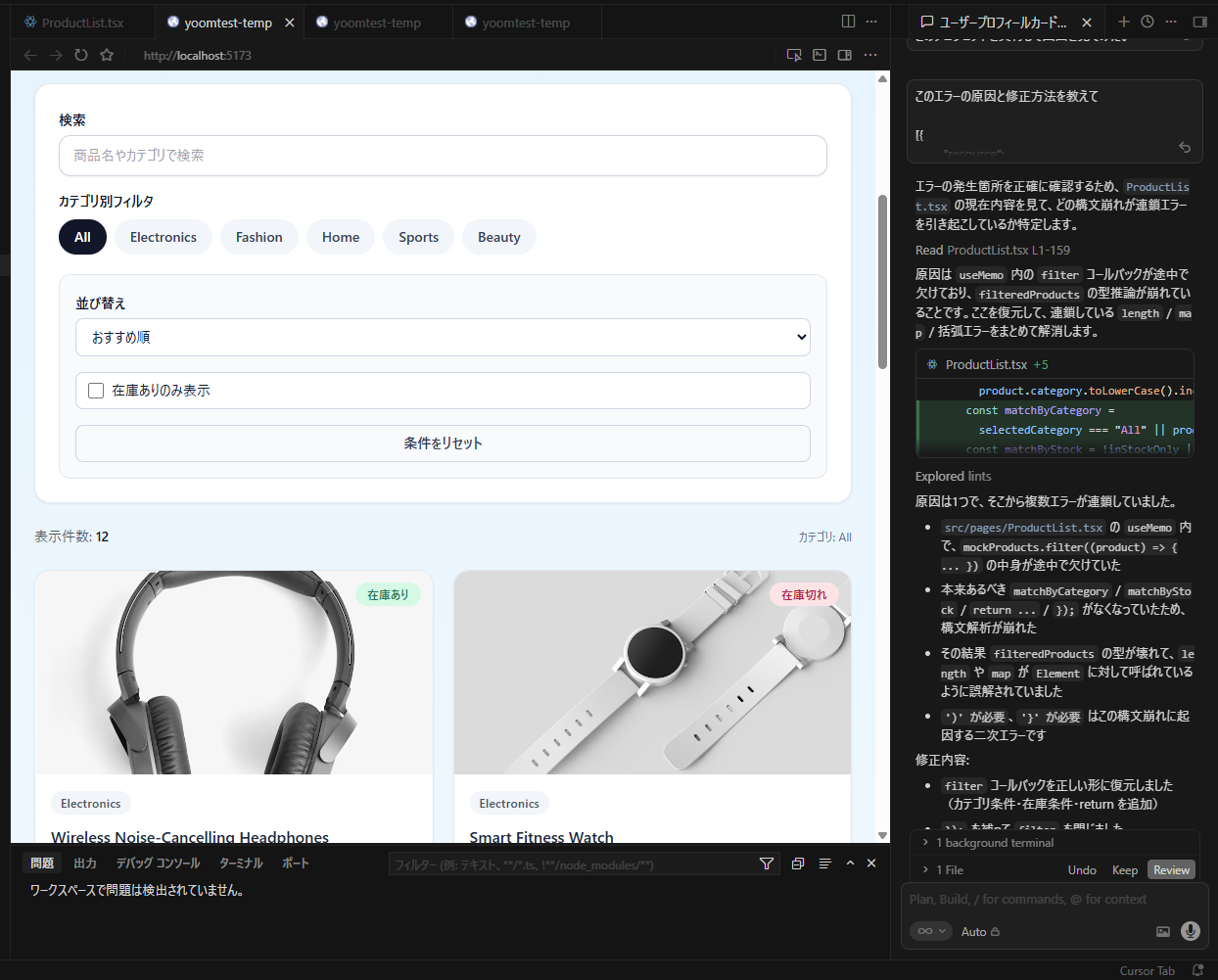Enable 在庫ありのみ表示 checkbox
Screen dimensions: 1218x980
click(x=96, y=391)
